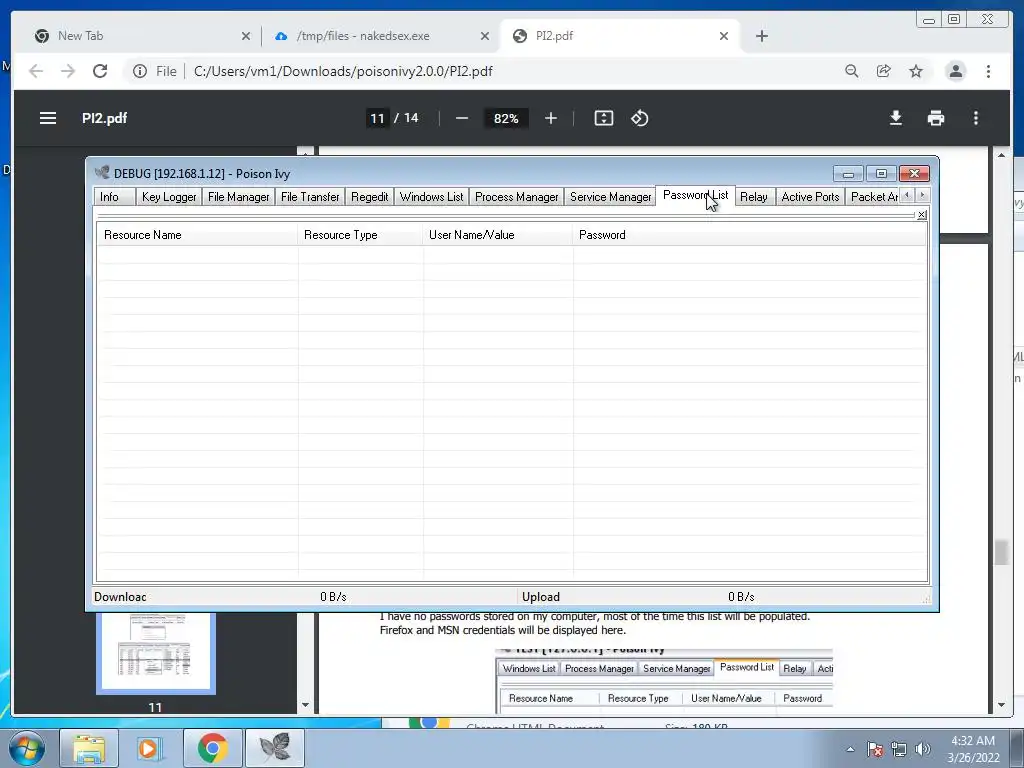The width and height of the screenshot is (1024, 768).
Task: Sort by Password column header
Action: tap(749, 235)
